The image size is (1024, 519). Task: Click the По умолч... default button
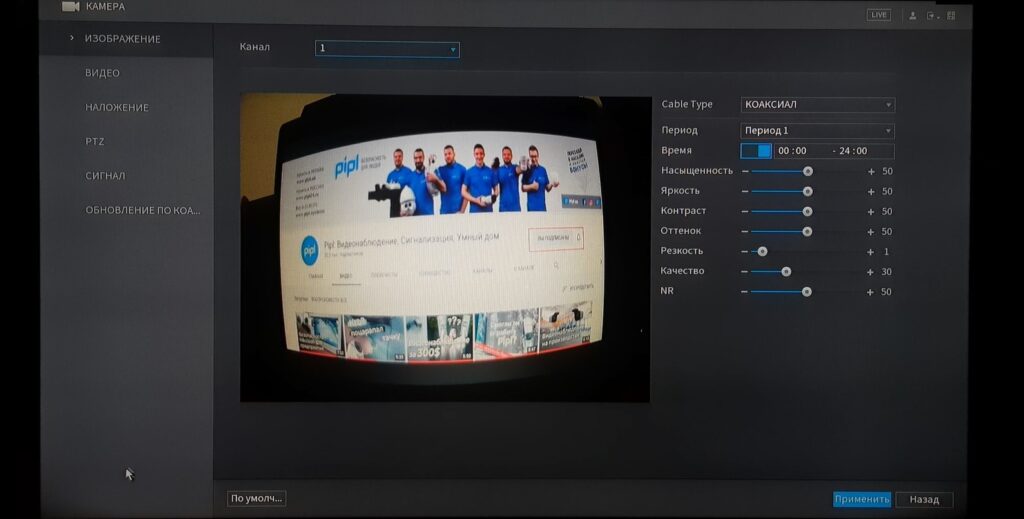[x=257, y=498]
